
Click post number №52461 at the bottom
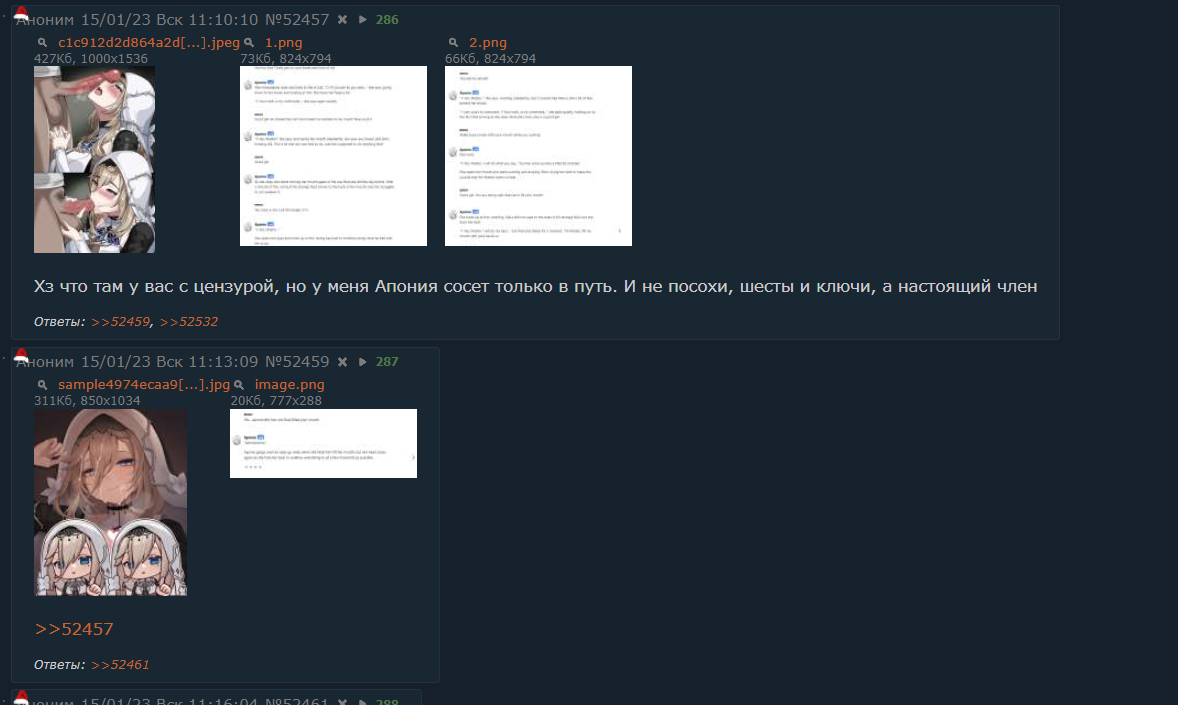297,700
